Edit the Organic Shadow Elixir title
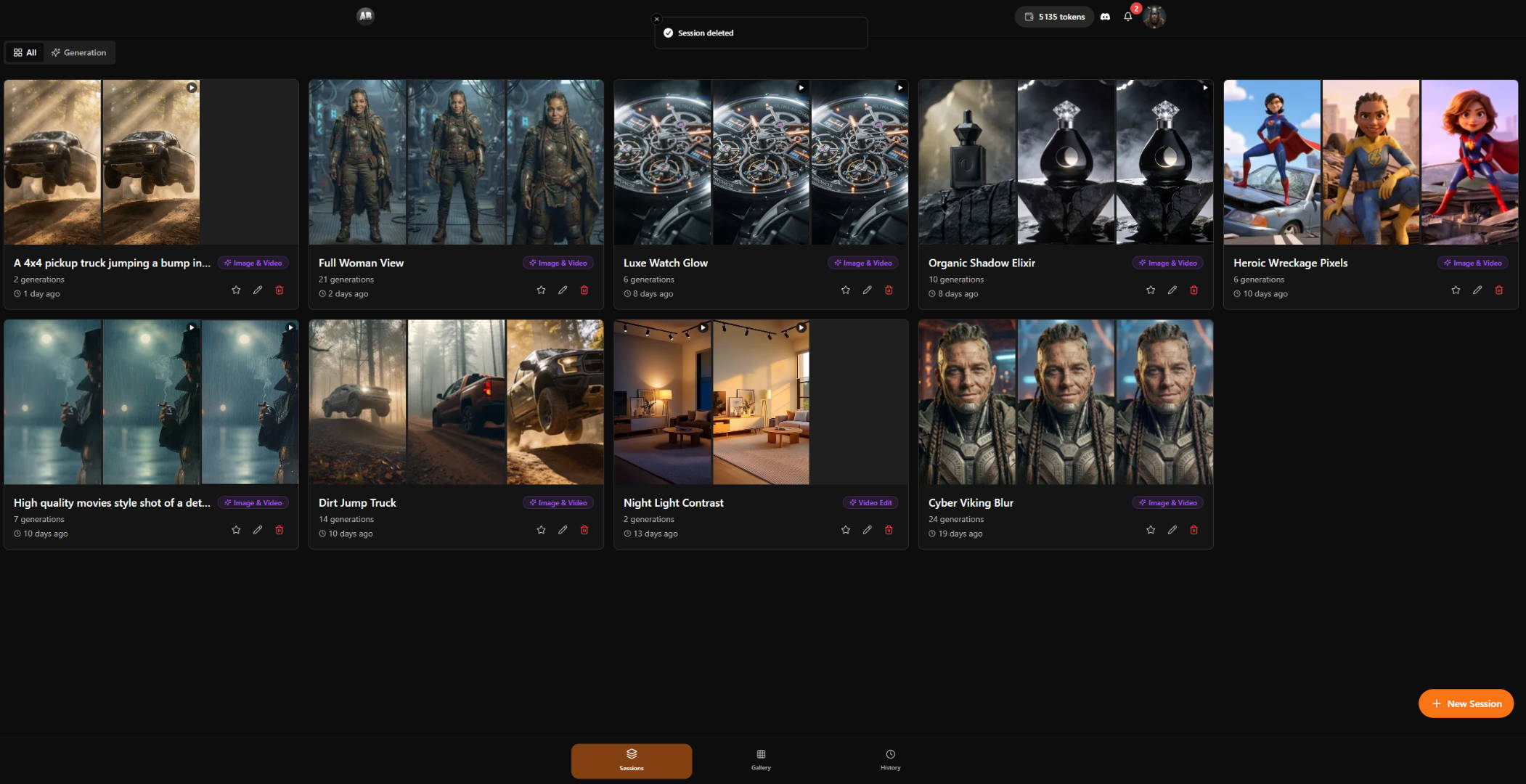Image resolution: width=1526 pixels, height=784 pixels. [x=1172, y=290]
